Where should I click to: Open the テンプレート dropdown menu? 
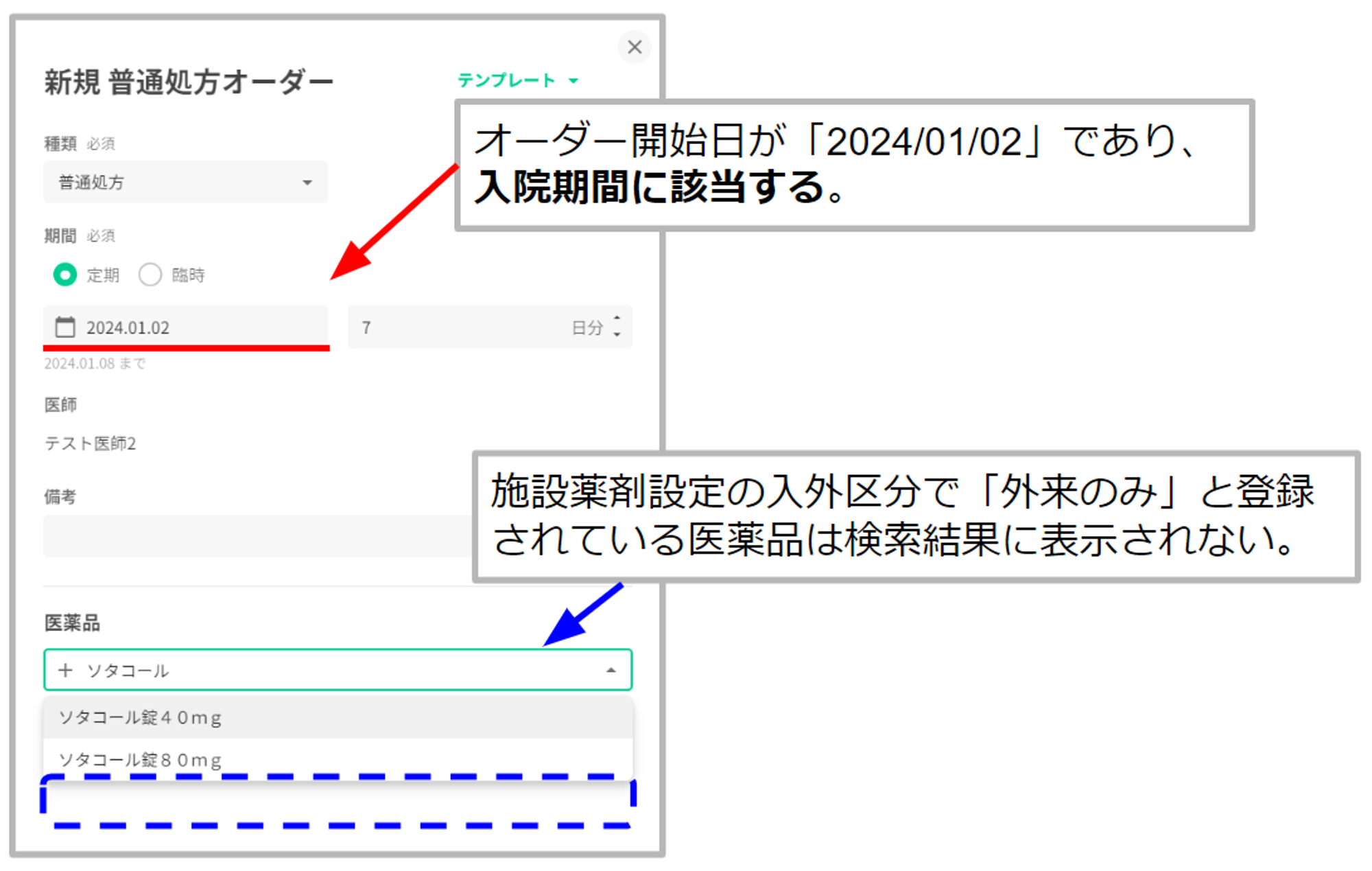click(506, 80)
